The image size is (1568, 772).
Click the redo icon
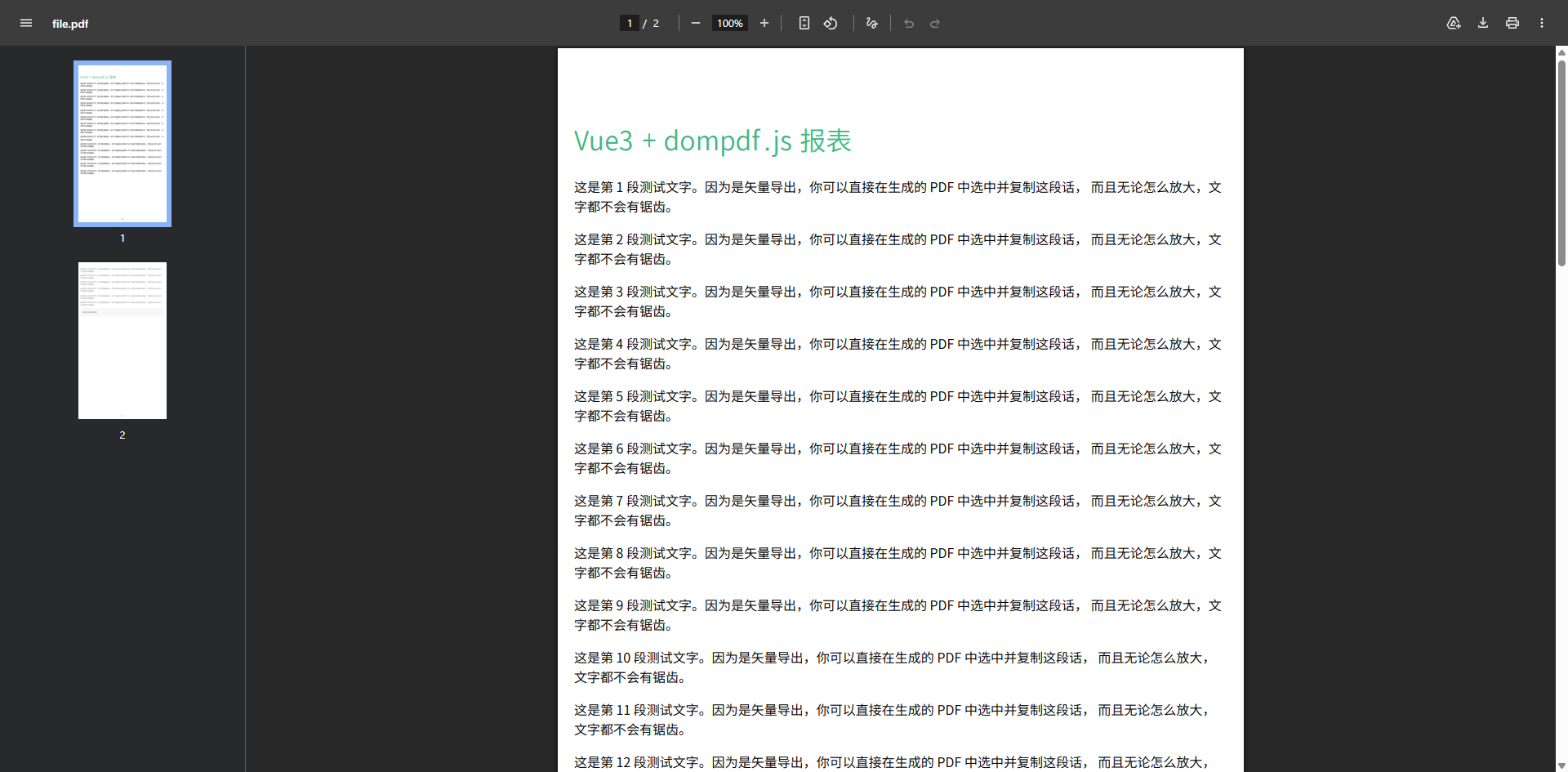pos(935,23)
